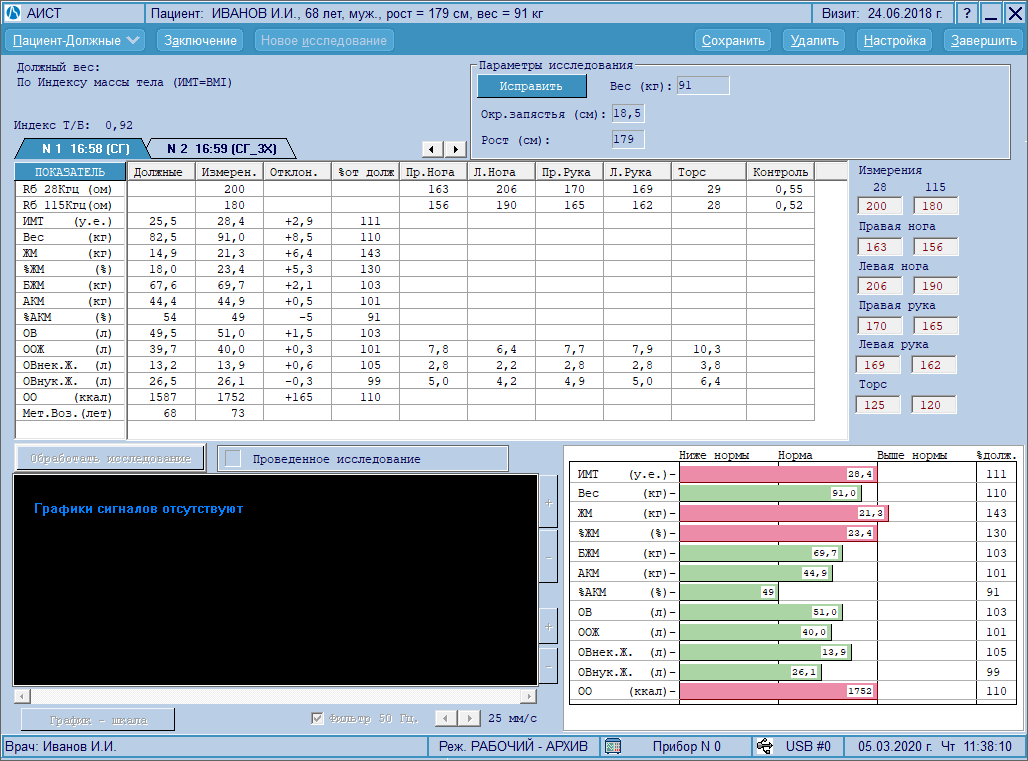Toggle the Проведенное исследование checkbox
1028x761 pixels.
(x=233, y=459)
